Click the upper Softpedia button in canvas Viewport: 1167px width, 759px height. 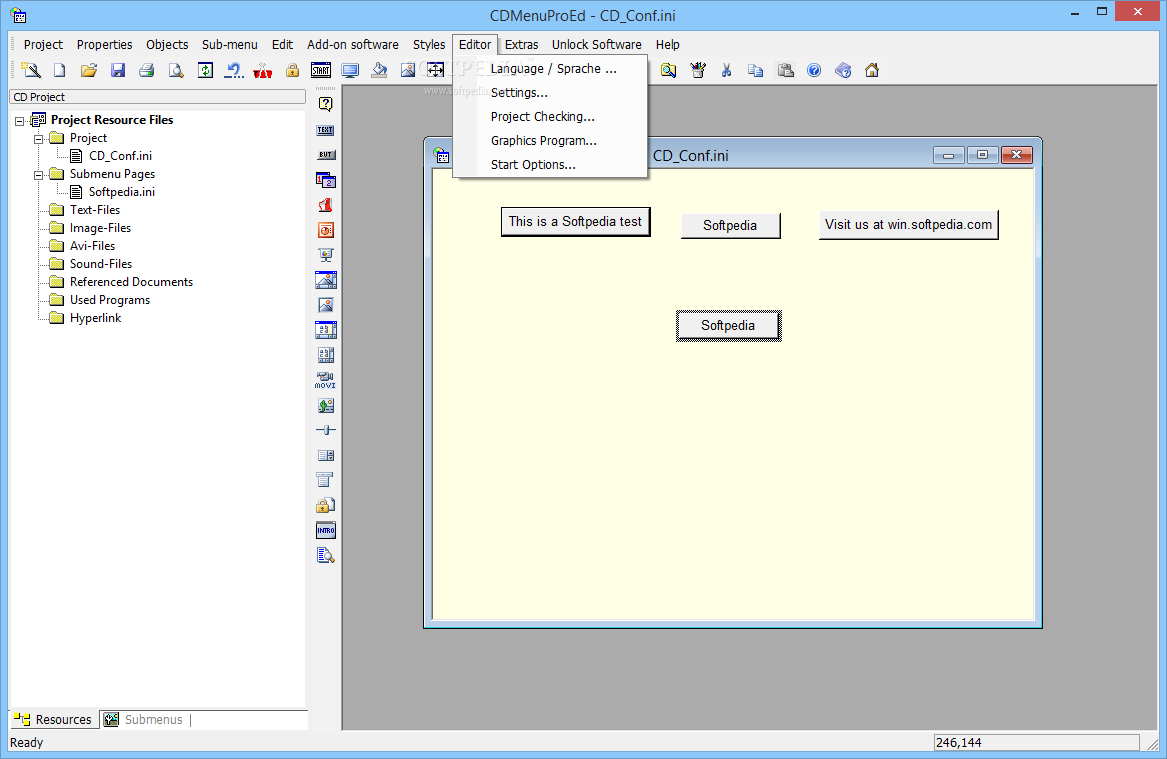coord(730,225)
